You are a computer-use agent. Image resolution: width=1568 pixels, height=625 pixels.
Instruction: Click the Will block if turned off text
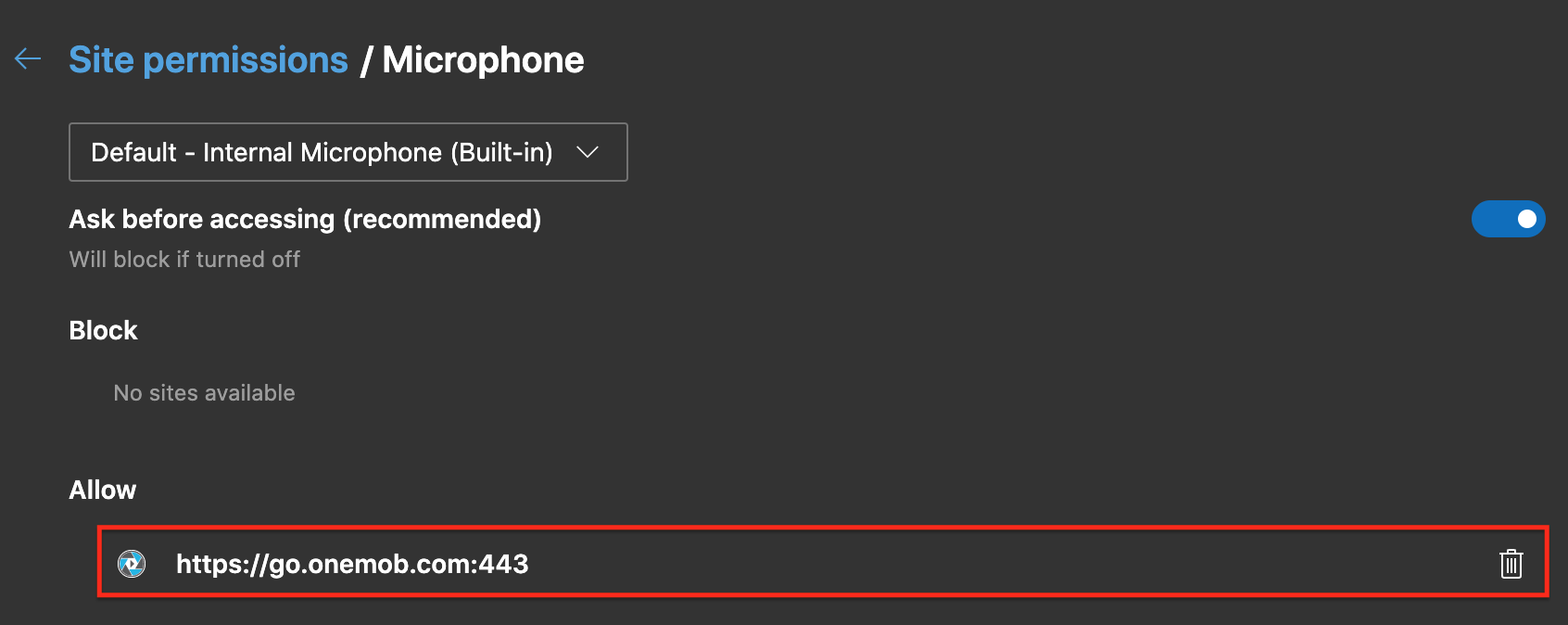[184, 260]
